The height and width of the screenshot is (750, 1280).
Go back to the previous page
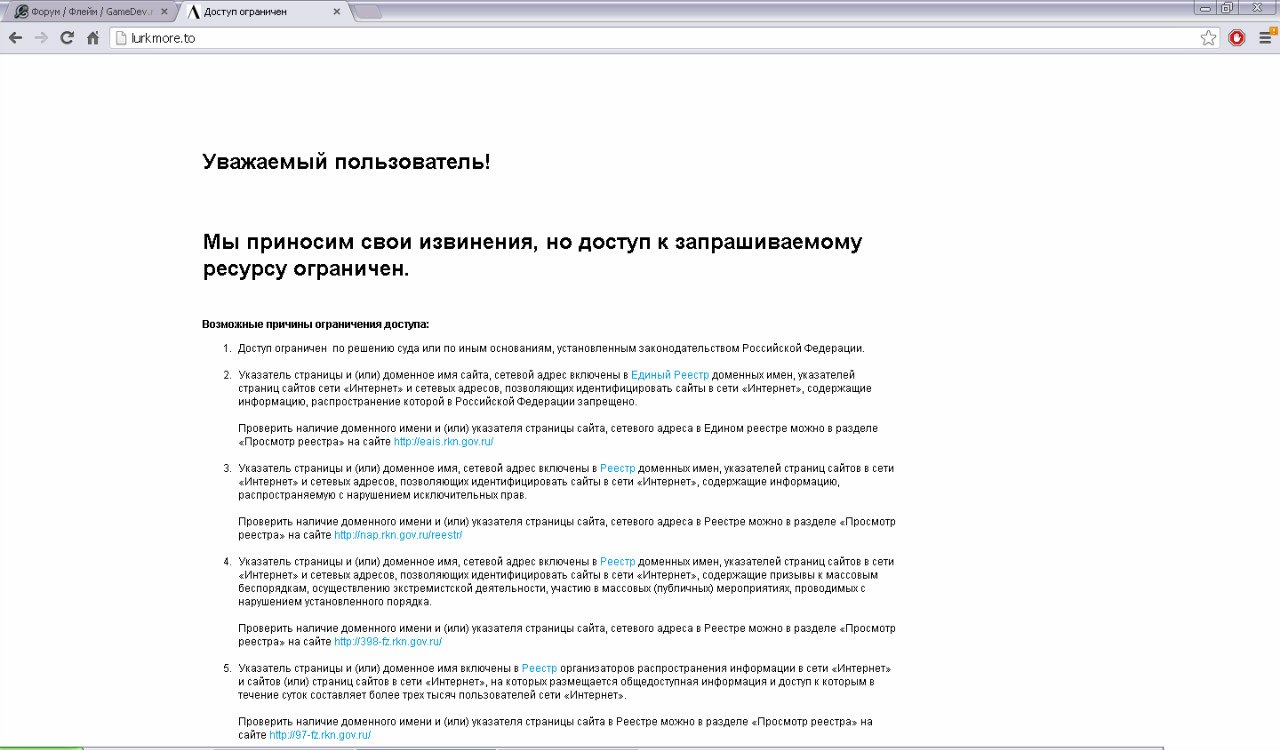click(x=15, y=38)
